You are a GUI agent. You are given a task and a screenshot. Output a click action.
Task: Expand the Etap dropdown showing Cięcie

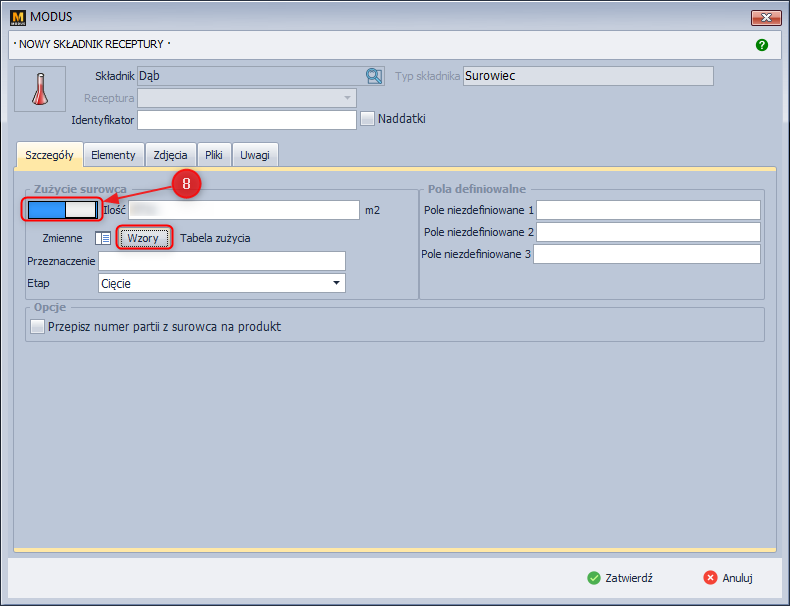336,284
